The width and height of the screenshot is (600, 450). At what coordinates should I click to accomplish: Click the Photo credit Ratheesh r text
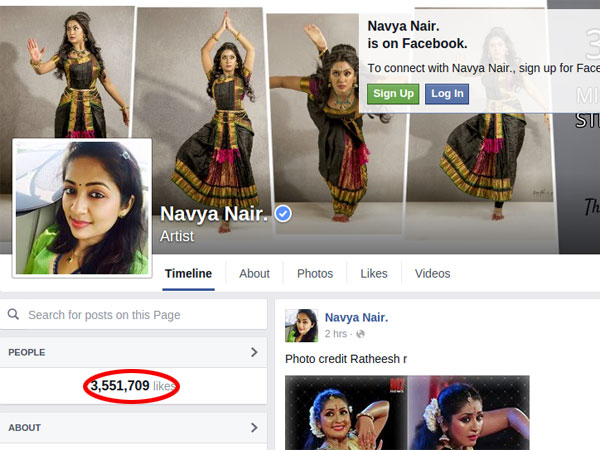[x=346, y=359]
